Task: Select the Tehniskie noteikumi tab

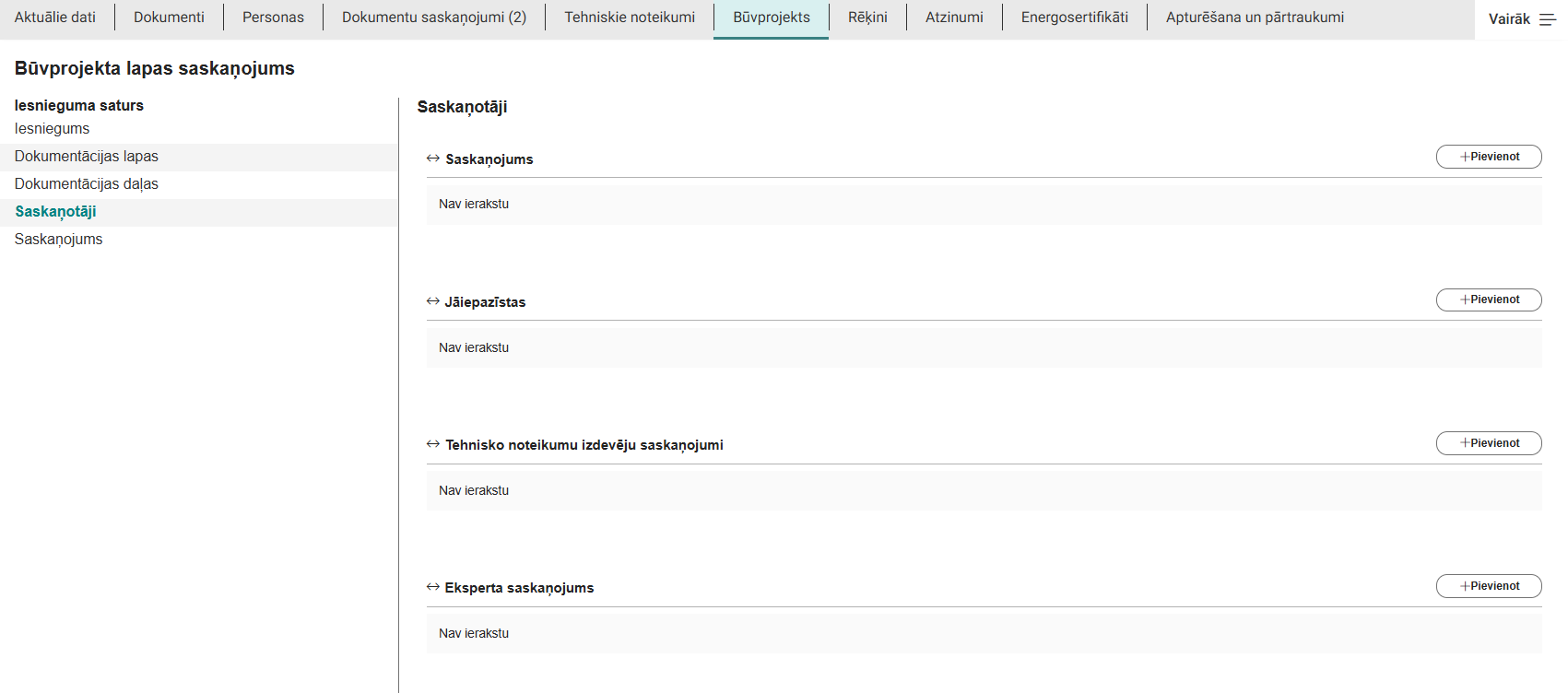Action: tap(630, 18)
